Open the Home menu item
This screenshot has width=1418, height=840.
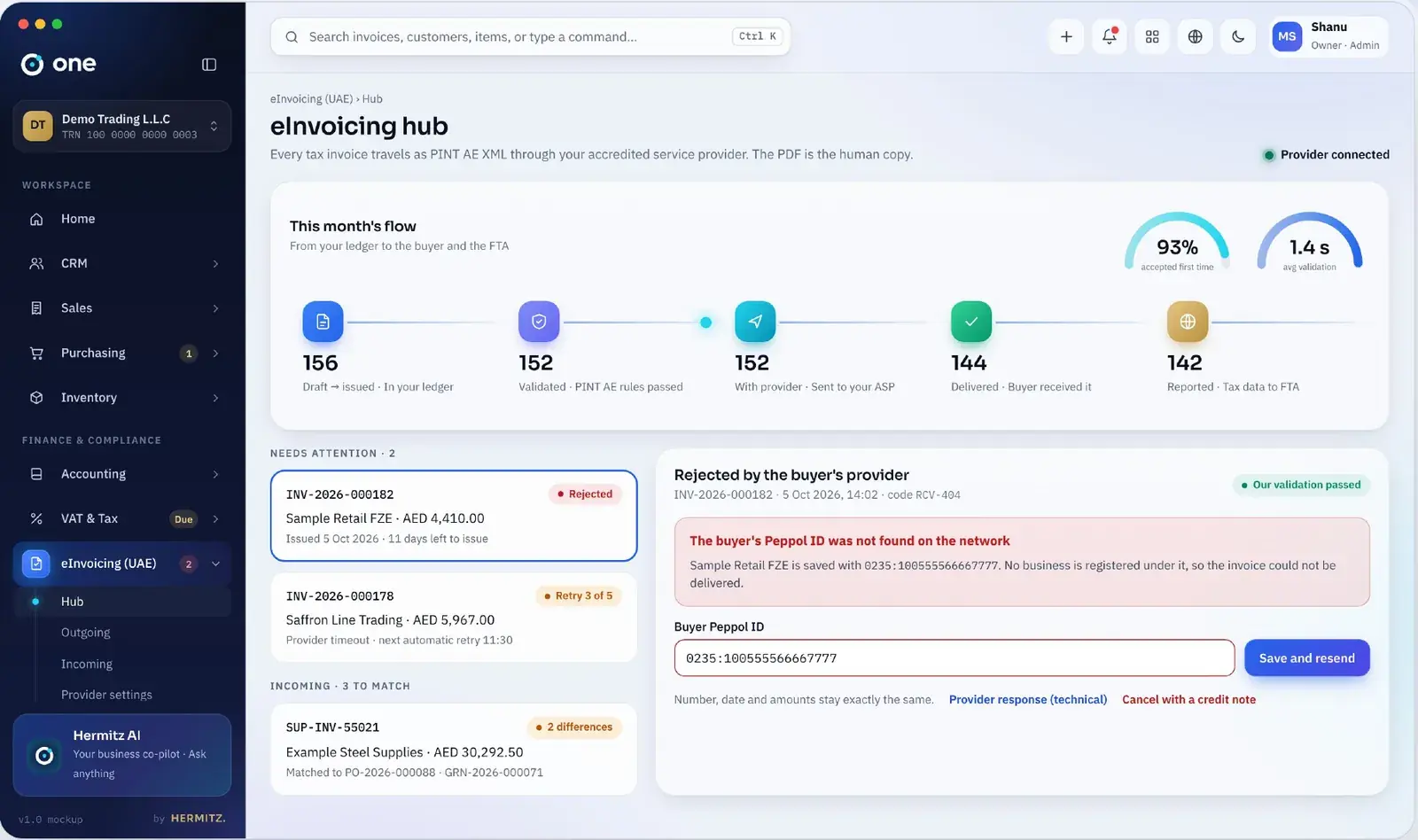click(122, 219)
